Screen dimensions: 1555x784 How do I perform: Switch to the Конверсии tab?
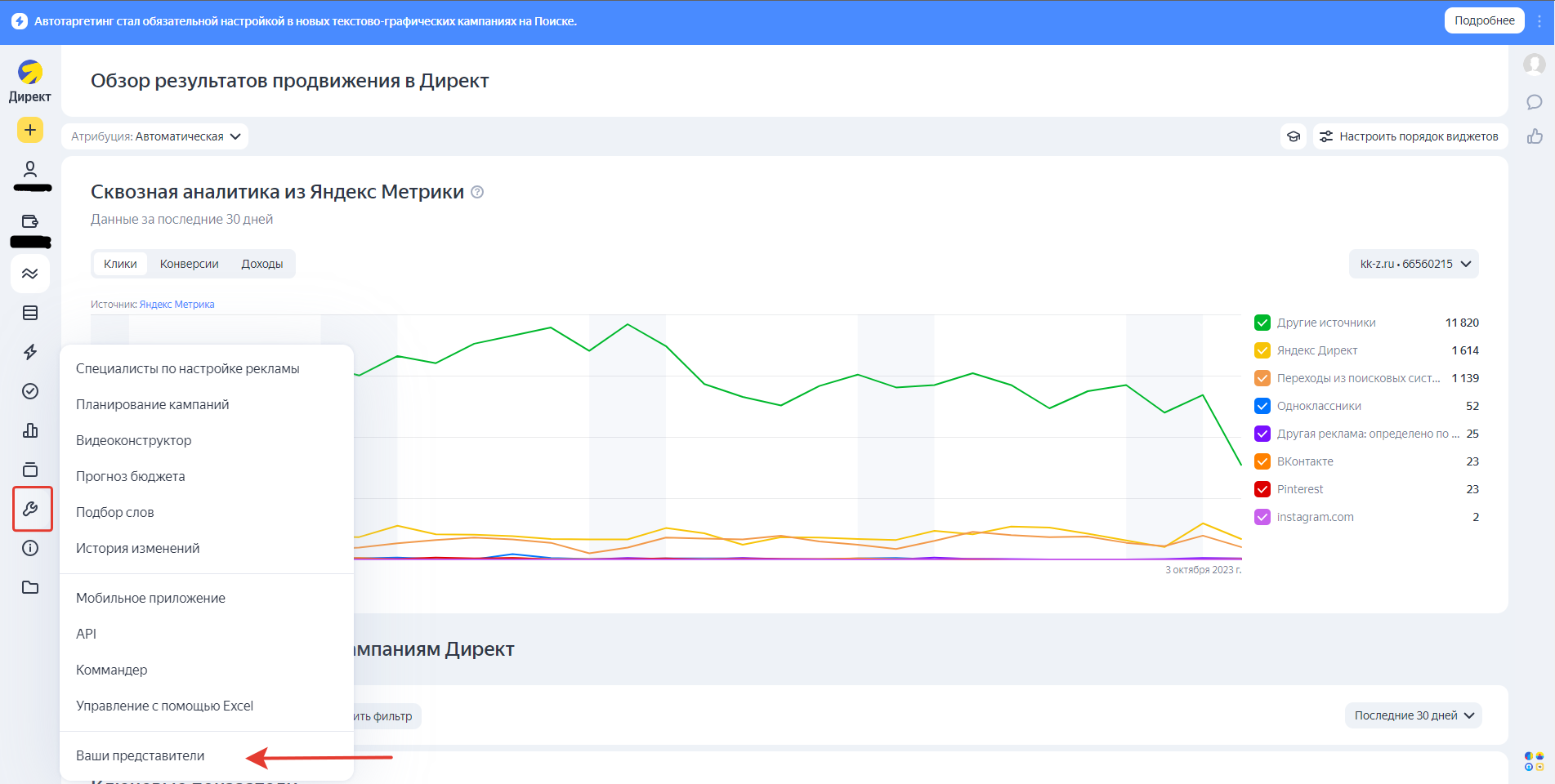tap(190, 264)
